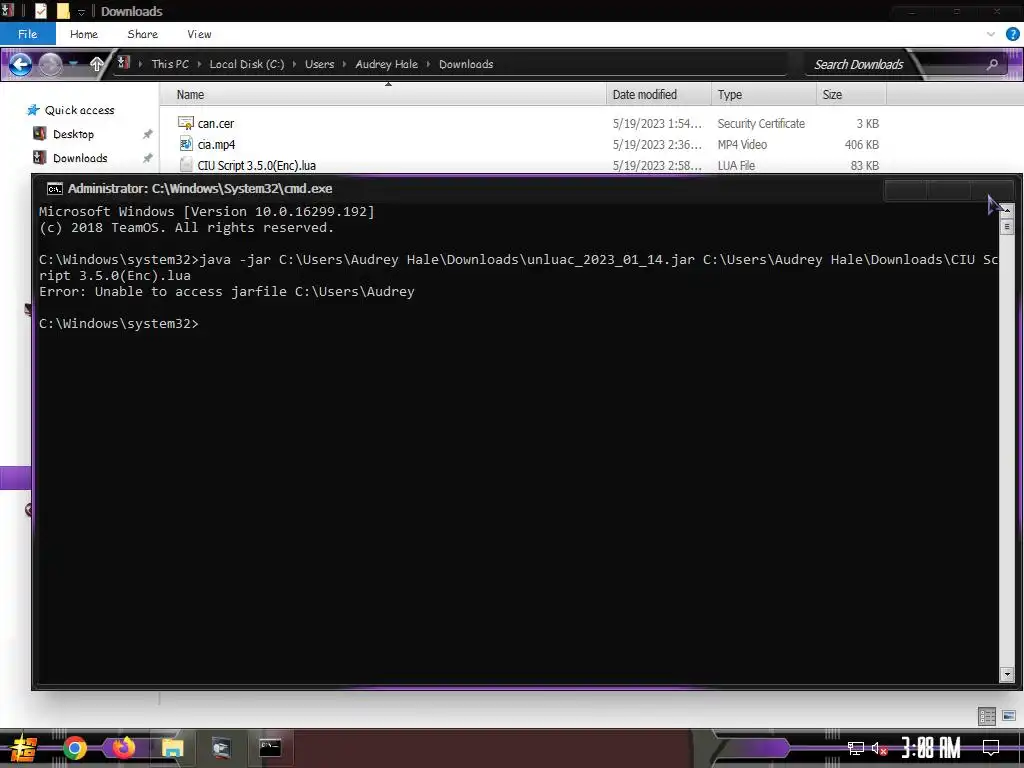Viewport: 1024px width, 768px height.
Task: Open File Explorer taskbar icon
Action: (x=172, y=748)
